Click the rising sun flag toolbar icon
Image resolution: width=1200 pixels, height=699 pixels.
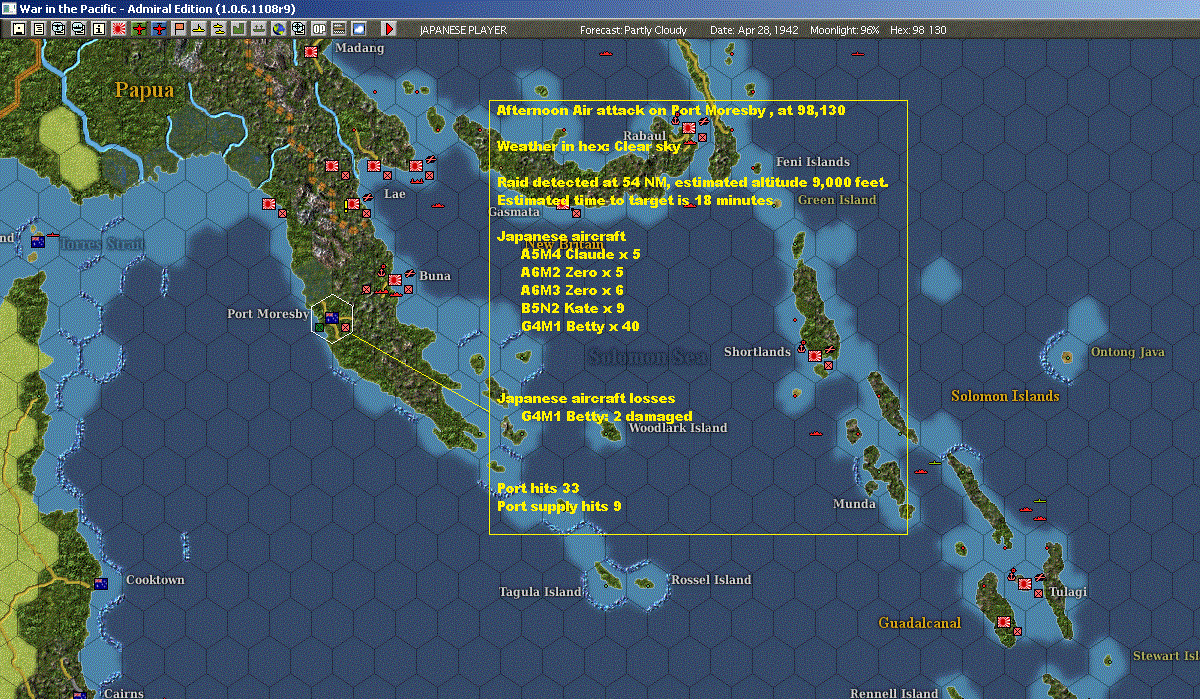118,29
